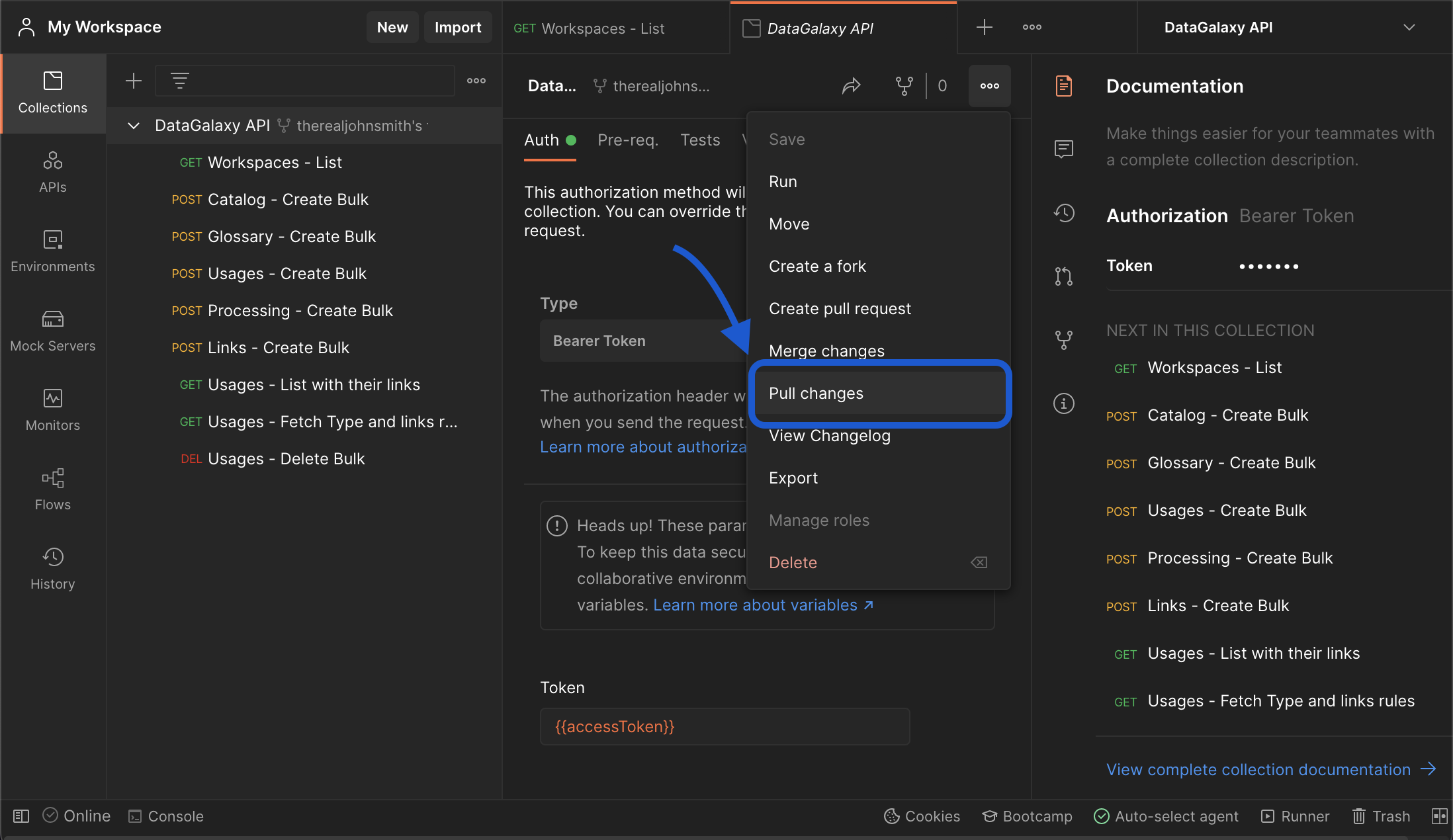Open the DataGalaxy API environment dropdown

point(1409,28)
